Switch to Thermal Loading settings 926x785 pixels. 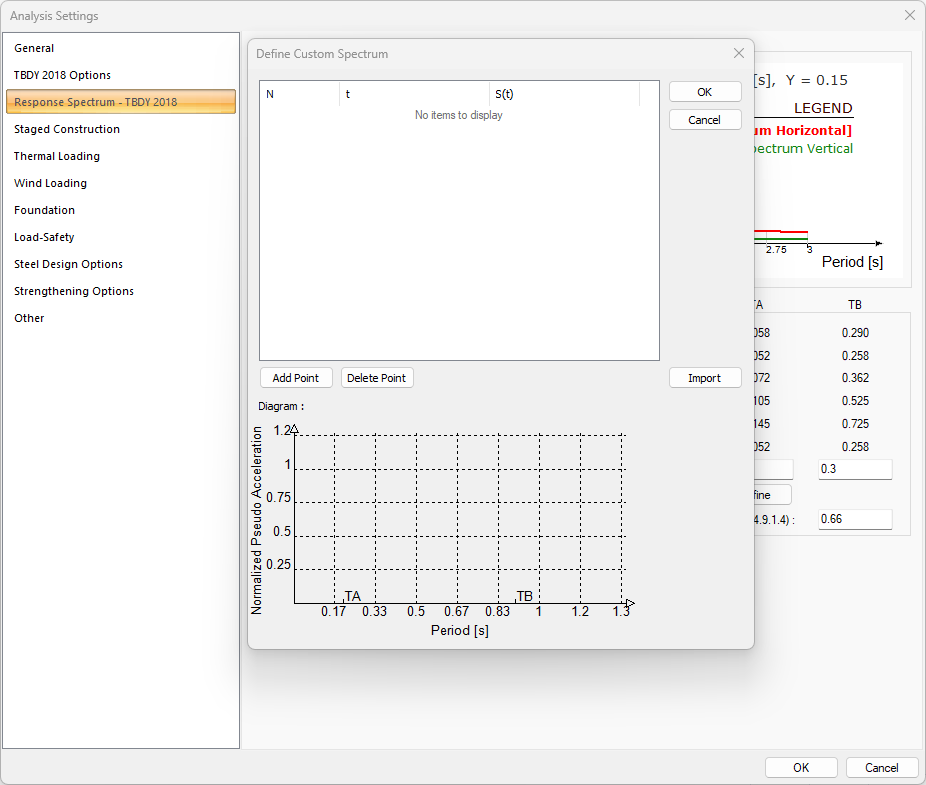pyautogui.click(x=57, y=156)
